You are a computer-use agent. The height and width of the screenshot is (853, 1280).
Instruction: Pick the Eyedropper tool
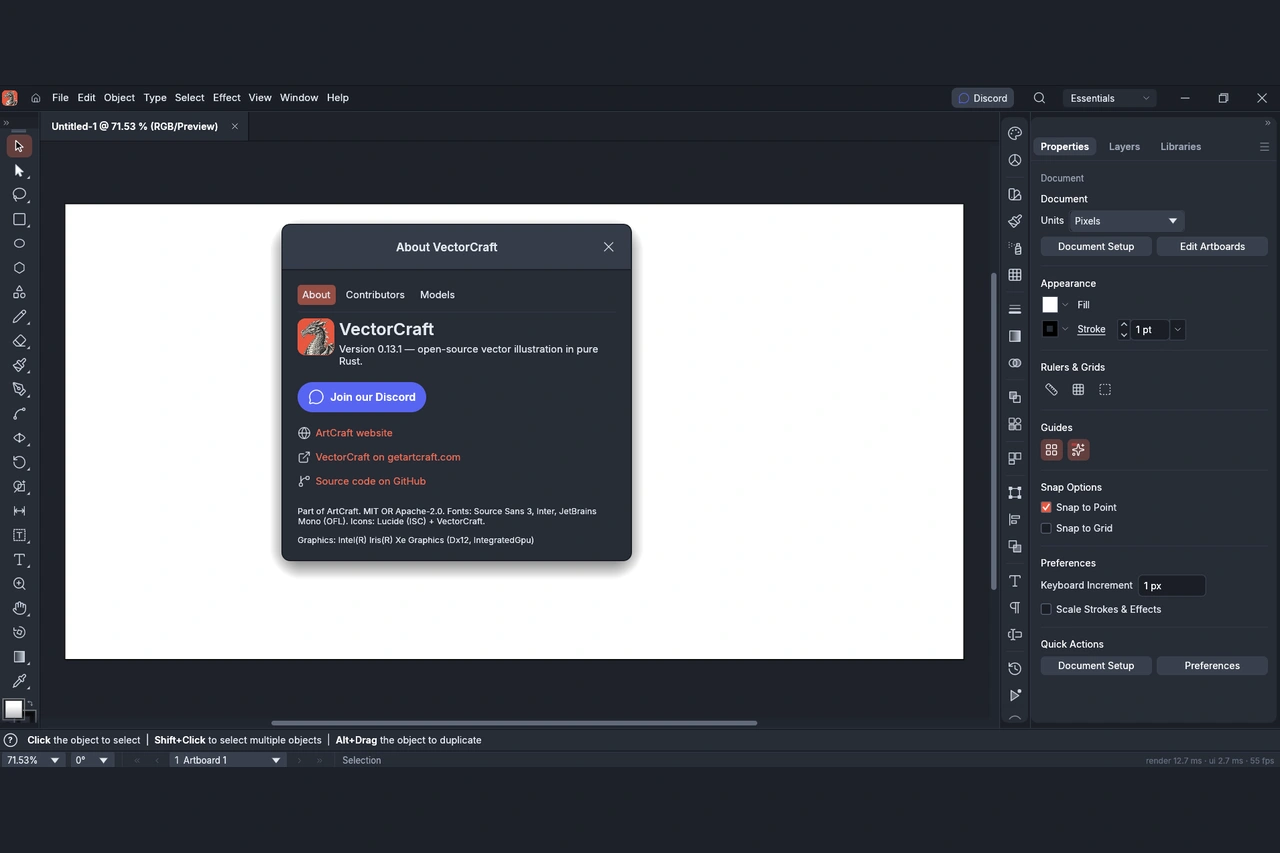click(x=19, y=681)
